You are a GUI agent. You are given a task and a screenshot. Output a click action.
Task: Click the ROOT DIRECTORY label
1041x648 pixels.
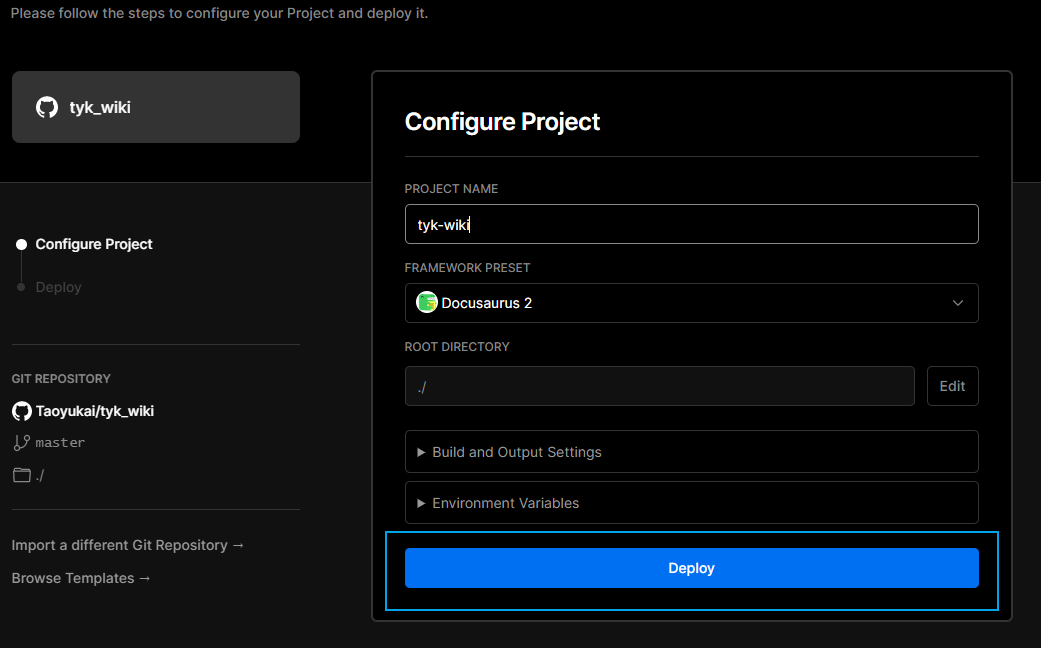[x=457, y=347]
